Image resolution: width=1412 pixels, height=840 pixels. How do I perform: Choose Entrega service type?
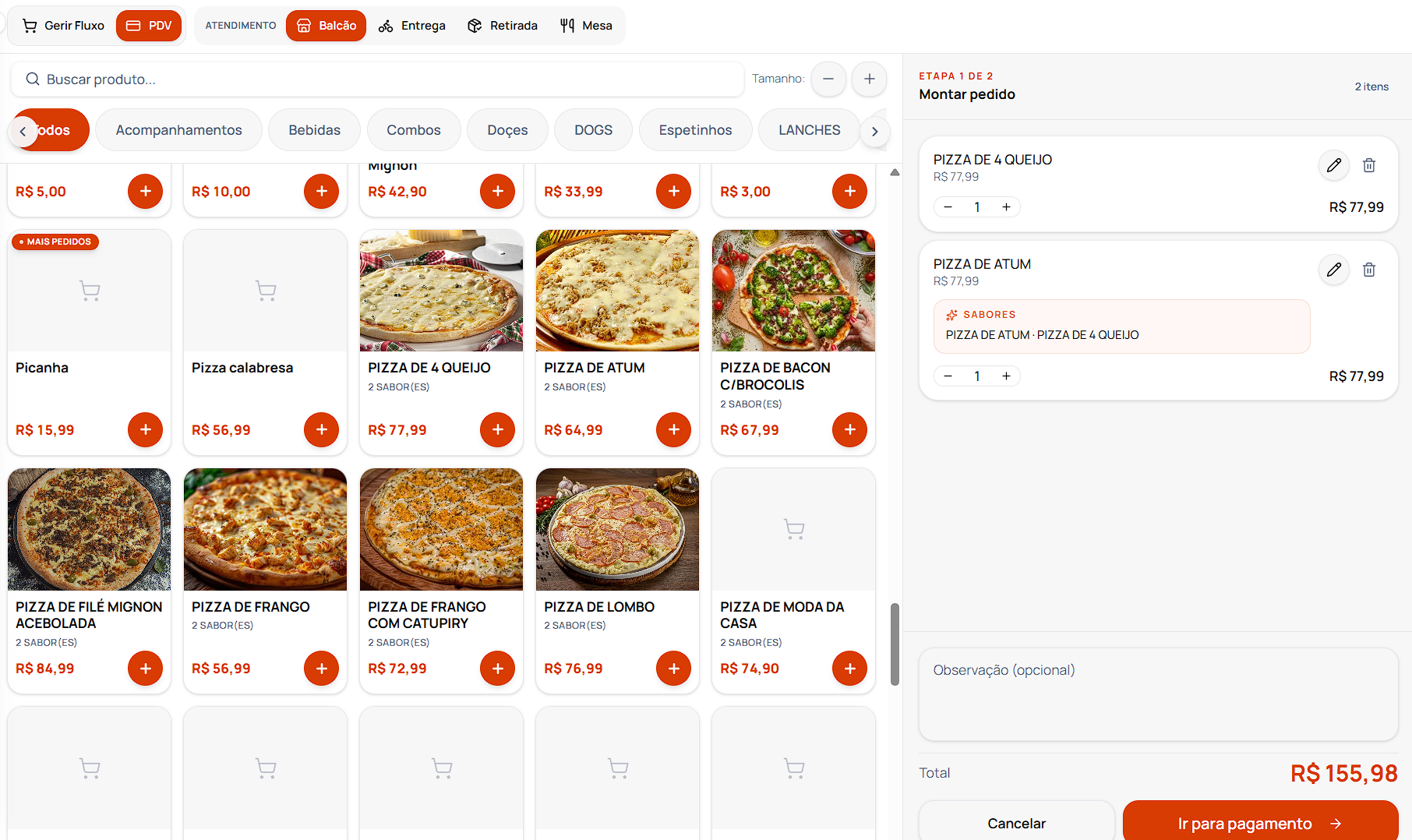pos(412,26)
